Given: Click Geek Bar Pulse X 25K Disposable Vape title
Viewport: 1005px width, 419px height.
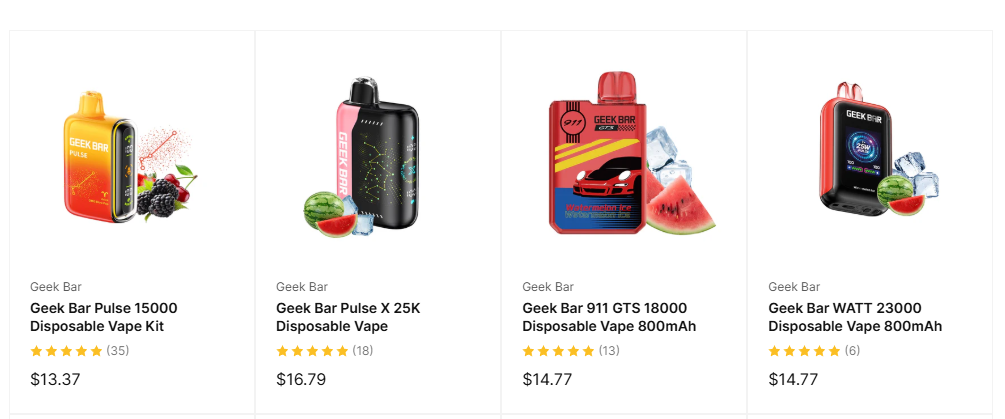Looking at the screenshot, I should (x=348, y=317).
